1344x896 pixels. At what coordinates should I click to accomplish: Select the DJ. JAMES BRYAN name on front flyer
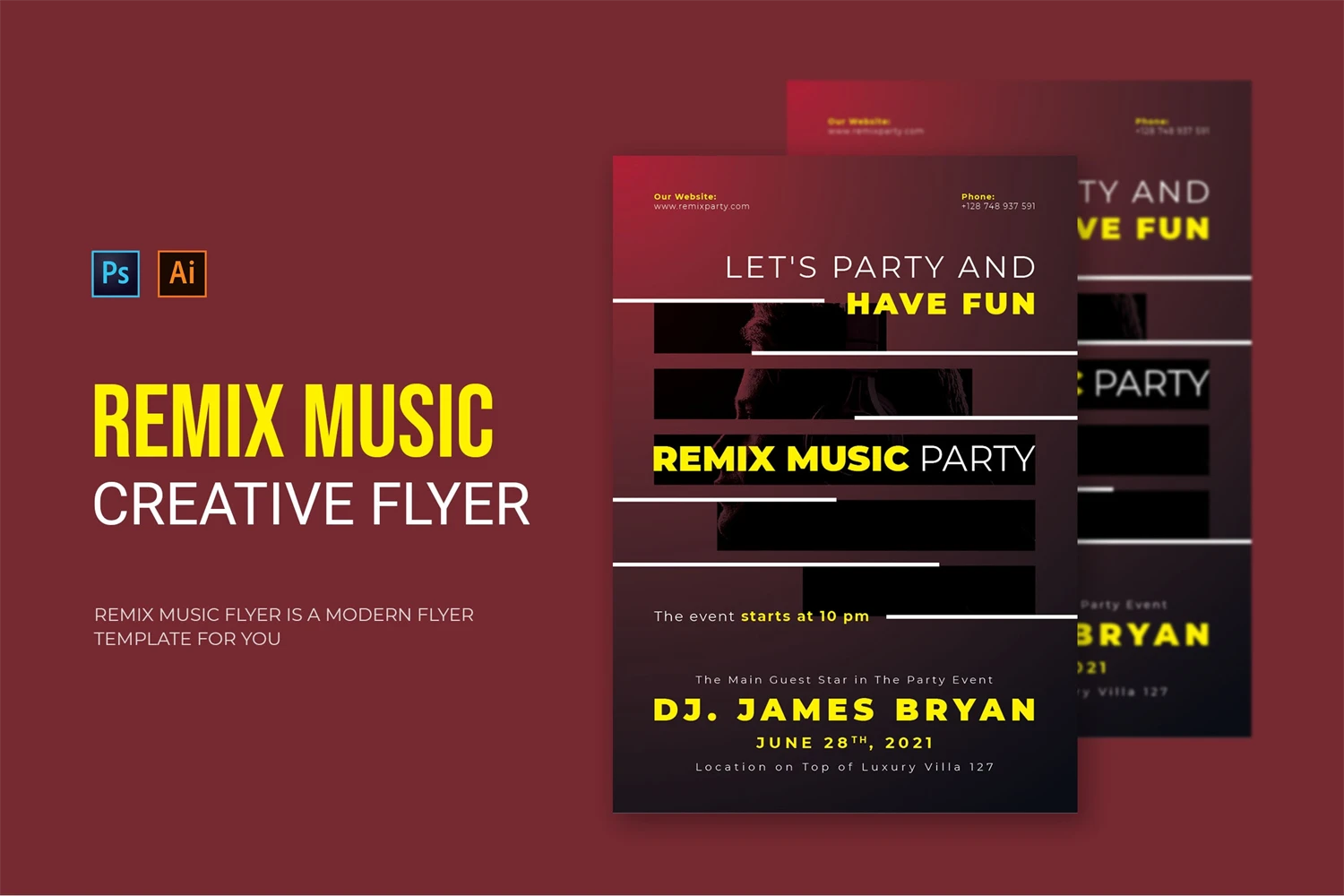[844, 710]
